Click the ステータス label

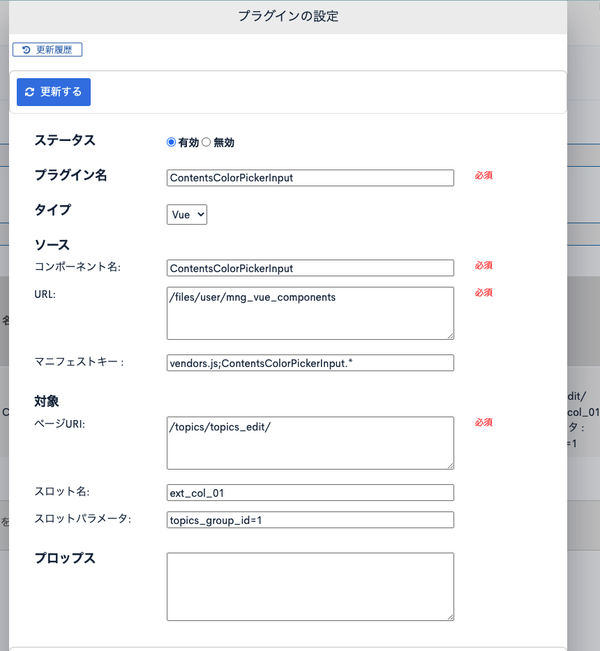[65, 140]
